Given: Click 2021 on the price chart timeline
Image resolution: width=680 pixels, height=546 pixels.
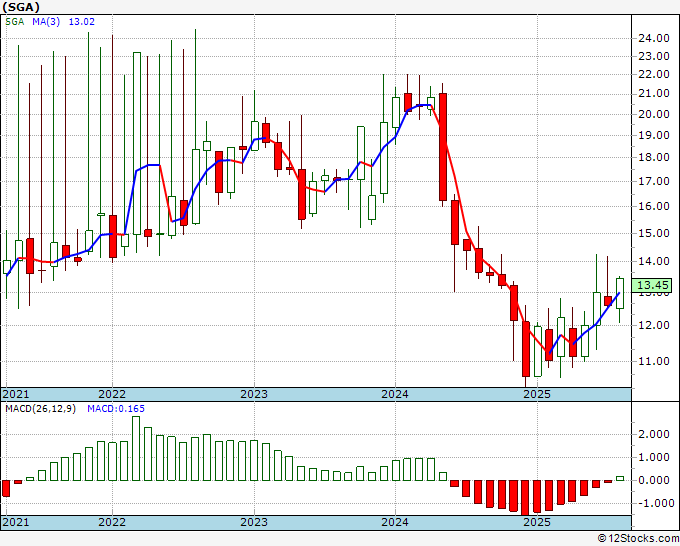Looking at the screenshot, I should 16,394.
